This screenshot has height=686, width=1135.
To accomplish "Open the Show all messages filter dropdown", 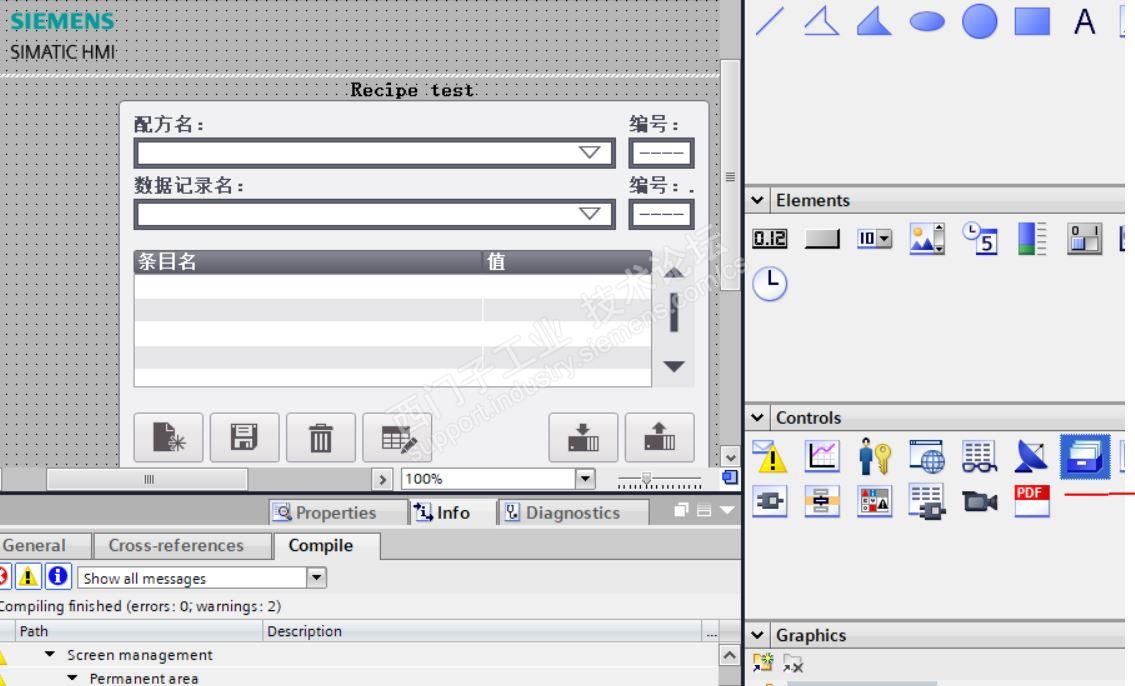I will coord(316,577).
